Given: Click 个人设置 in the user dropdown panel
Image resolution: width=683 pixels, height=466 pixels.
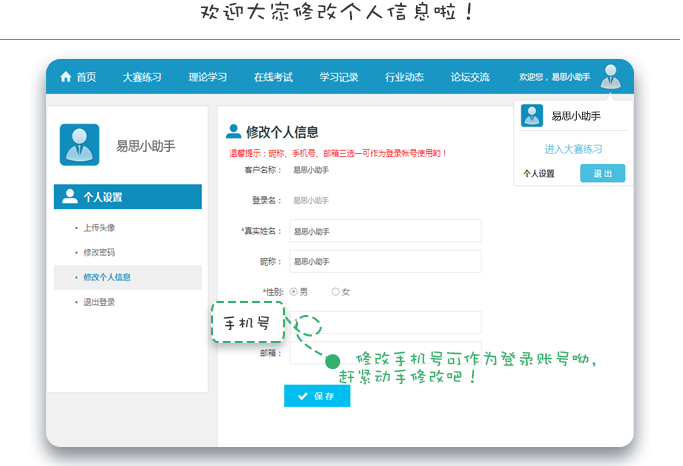Looking at the screenshot, I should coord(539,174).
